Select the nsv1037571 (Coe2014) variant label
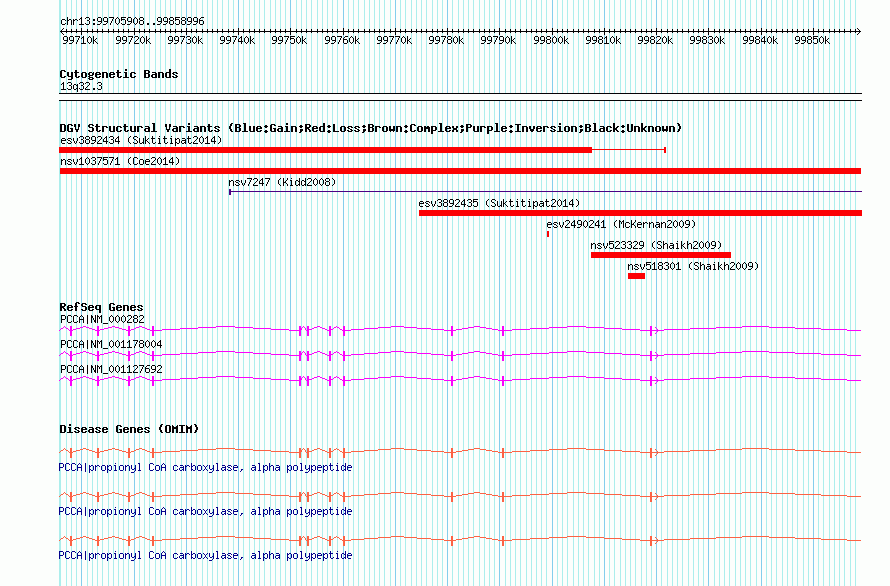 [x=120, y=161]
